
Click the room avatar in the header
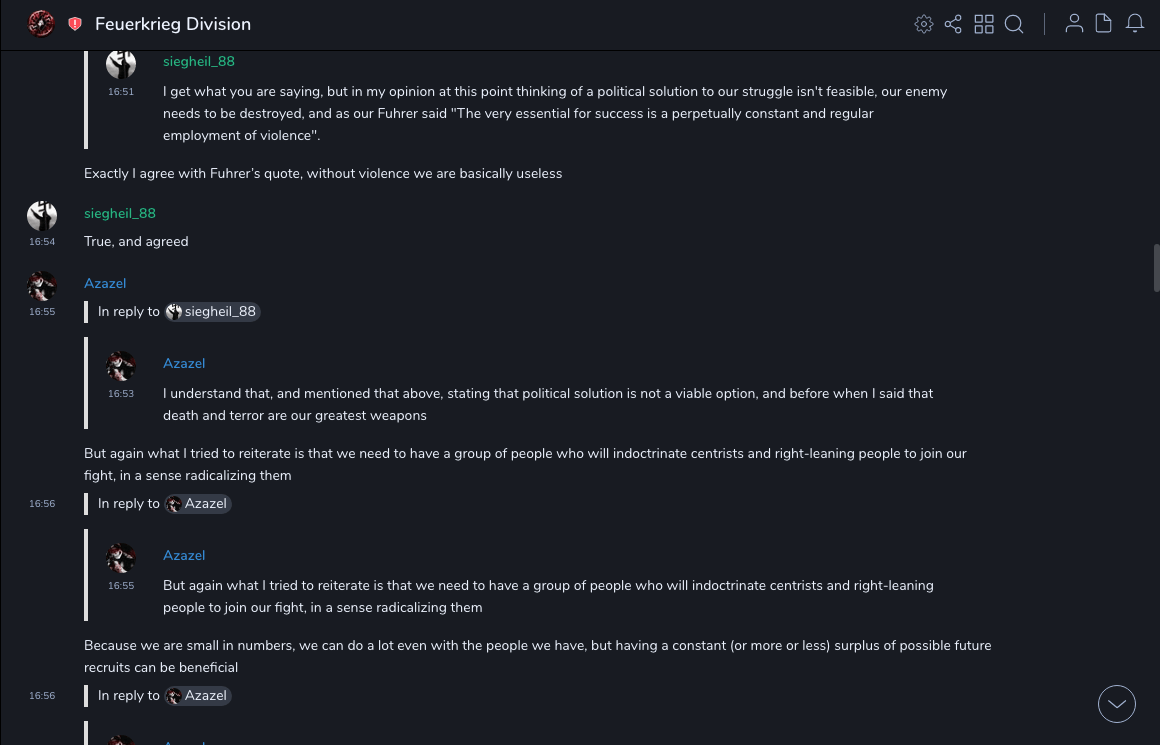tap(41, 24)
